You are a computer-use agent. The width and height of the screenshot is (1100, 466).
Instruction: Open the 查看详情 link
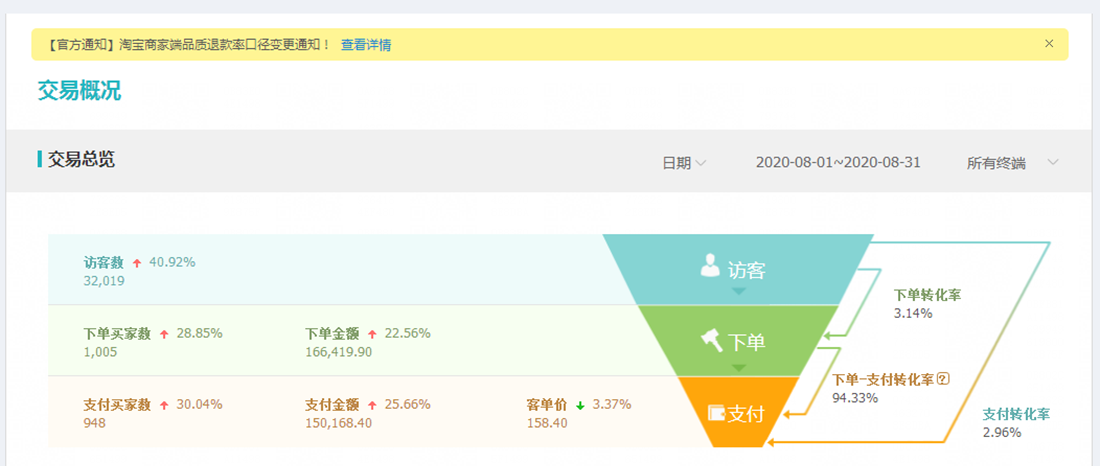click(x=366, y=45)
